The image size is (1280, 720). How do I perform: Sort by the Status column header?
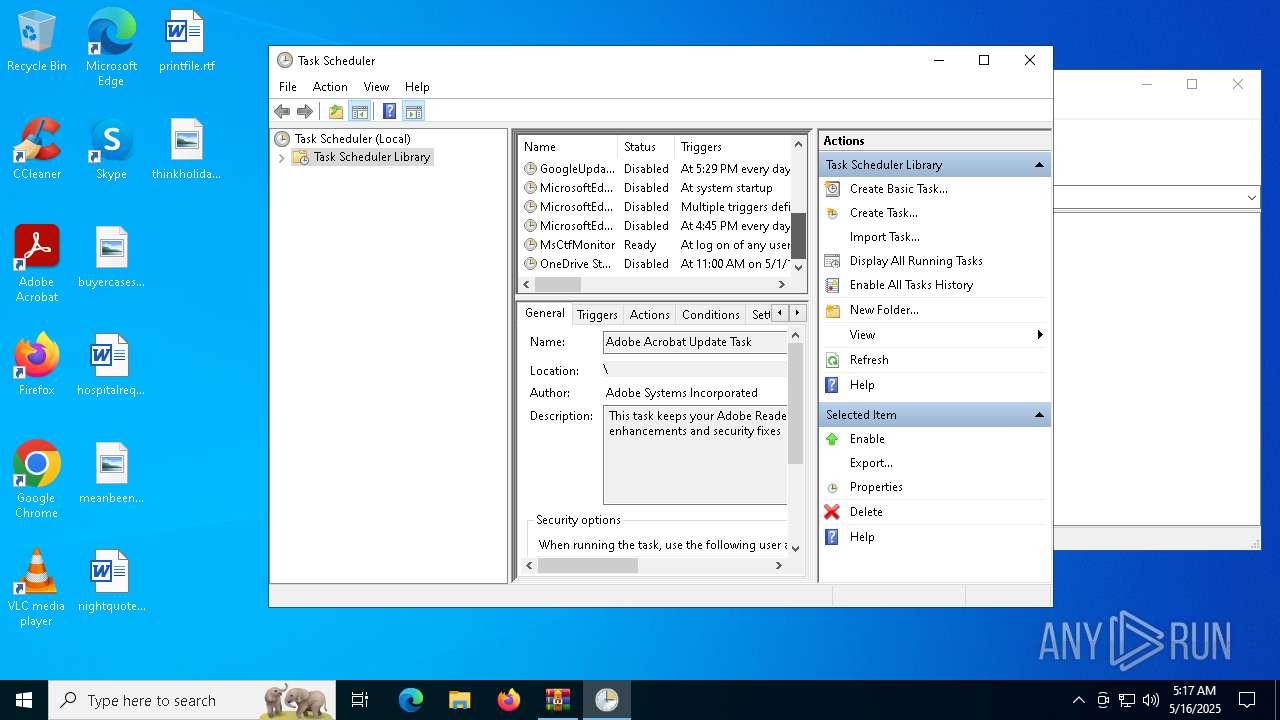(646, 147)
